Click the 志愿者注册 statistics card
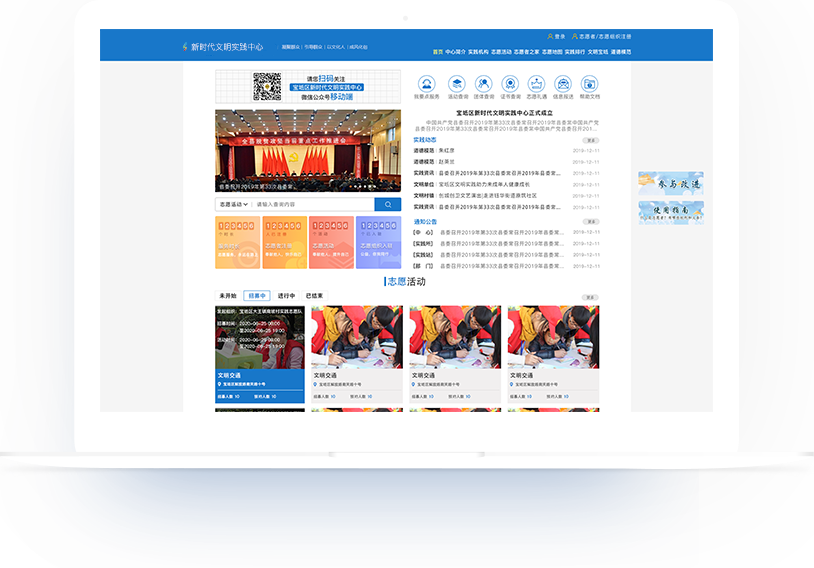 [x=284, y=242]
